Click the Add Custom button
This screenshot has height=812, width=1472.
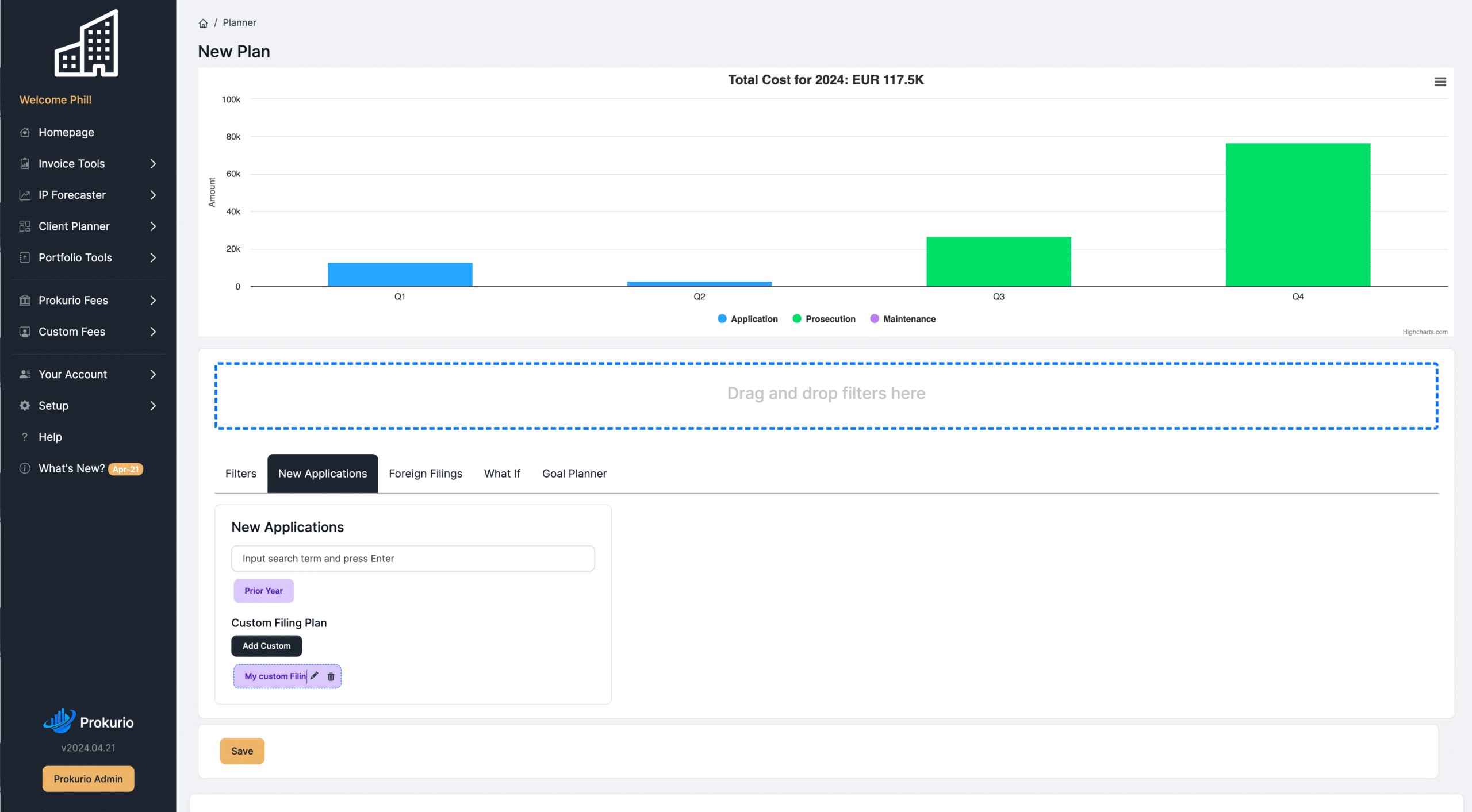click(267, 646)
